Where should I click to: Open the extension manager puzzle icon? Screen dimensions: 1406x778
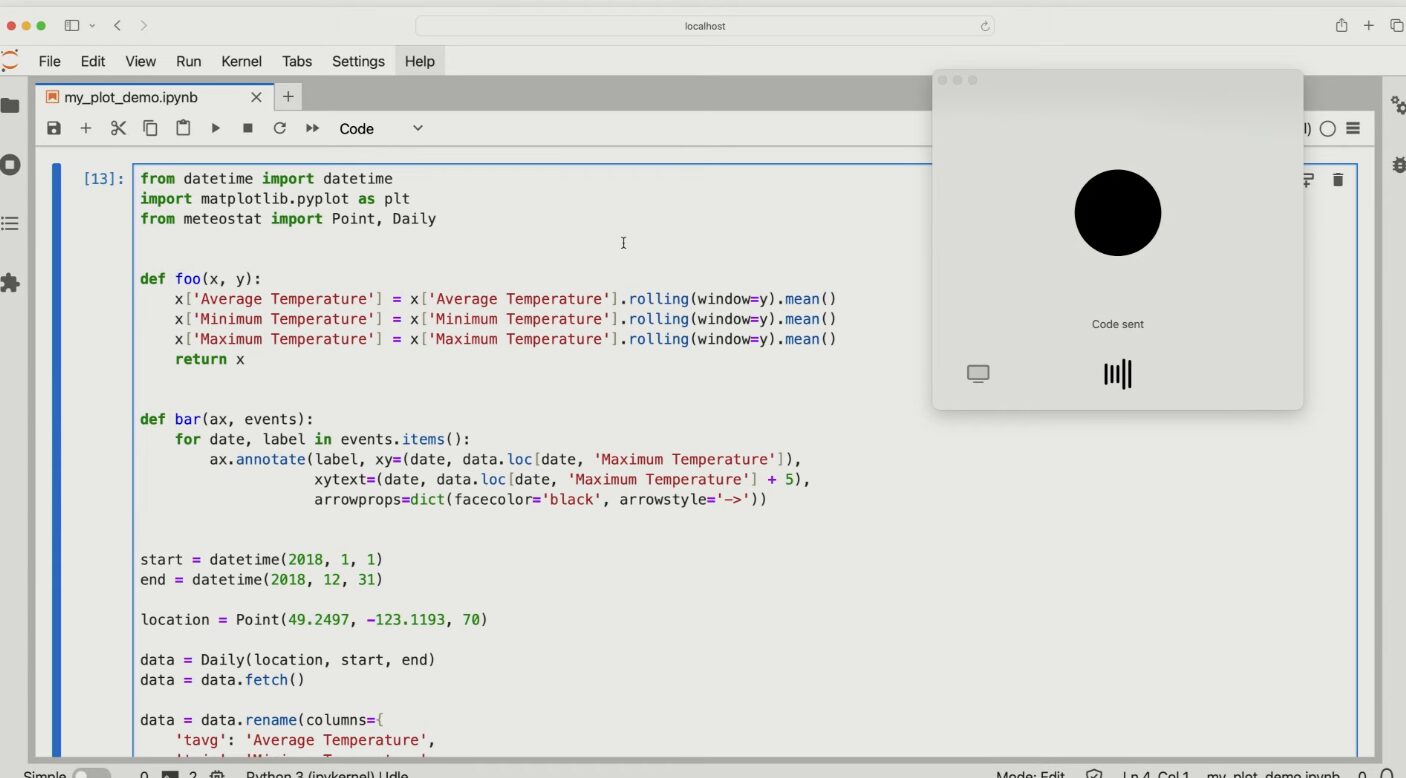[10, 283]
